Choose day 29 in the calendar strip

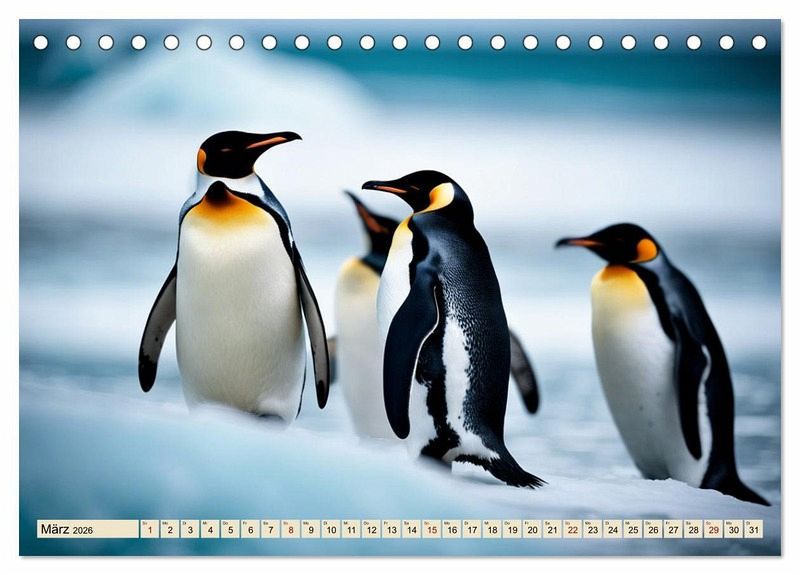tap(713, 529)
